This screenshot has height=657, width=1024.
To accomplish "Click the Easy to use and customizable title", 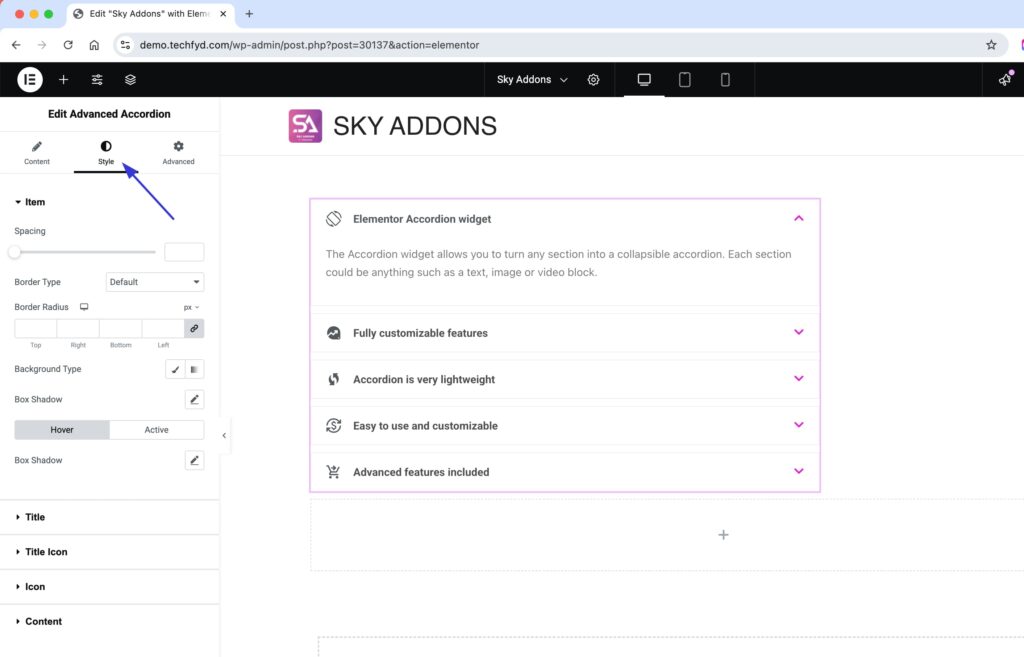I will (x=425, y=426).
